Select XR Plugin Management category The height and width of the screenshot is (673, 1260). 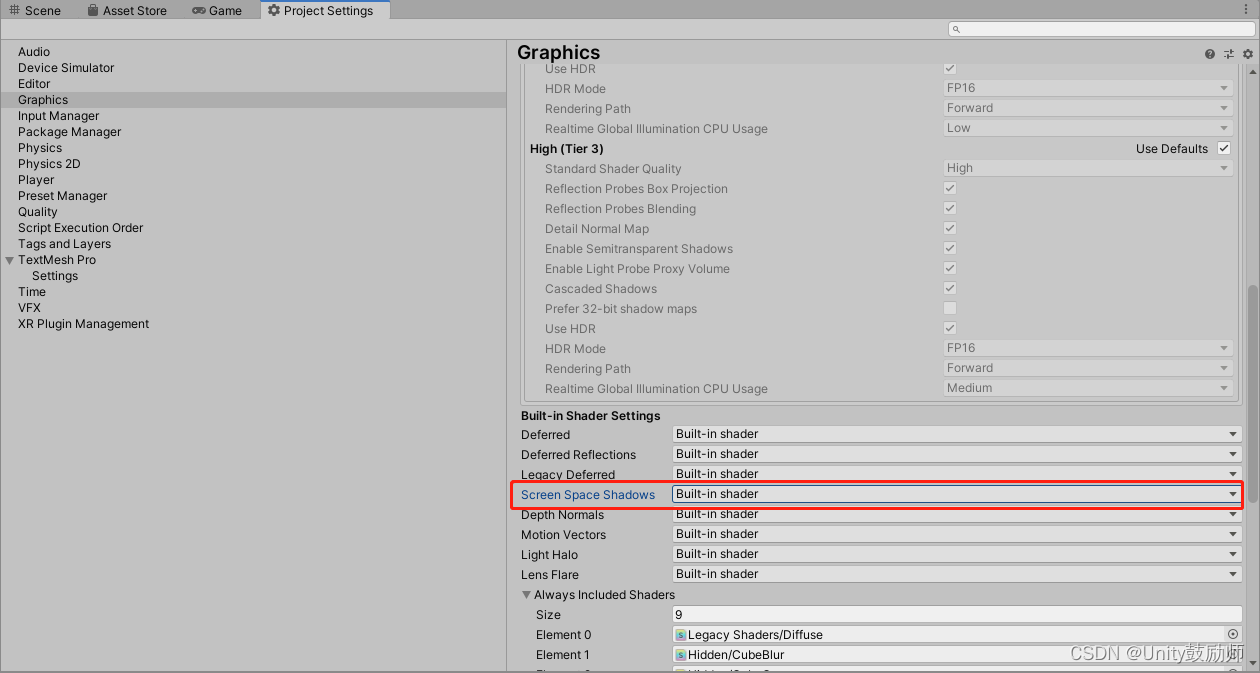coord(84,324)
